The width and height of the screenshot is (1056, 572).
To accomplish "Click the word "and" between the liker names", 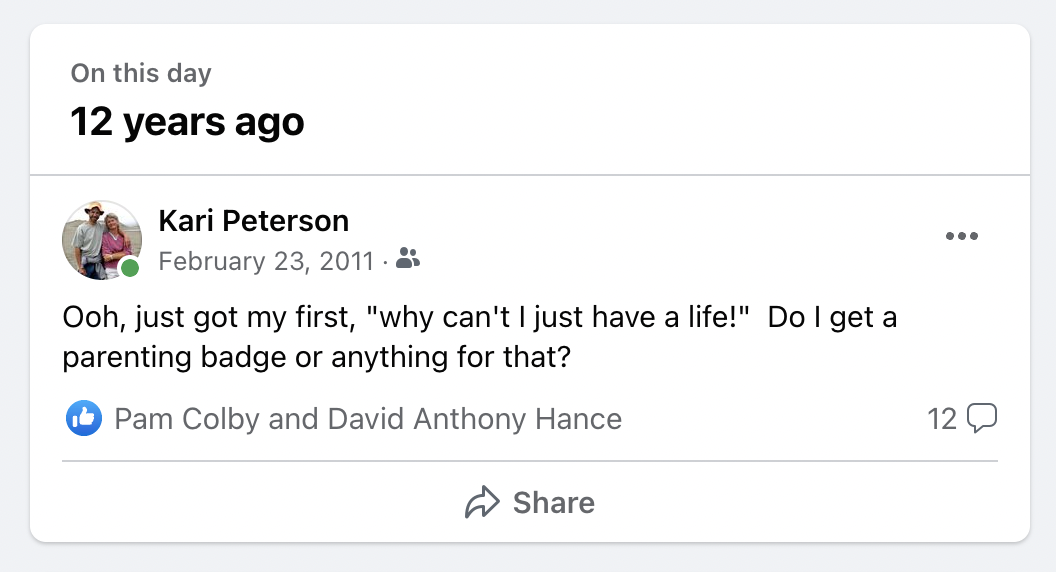I will (294, 419).
